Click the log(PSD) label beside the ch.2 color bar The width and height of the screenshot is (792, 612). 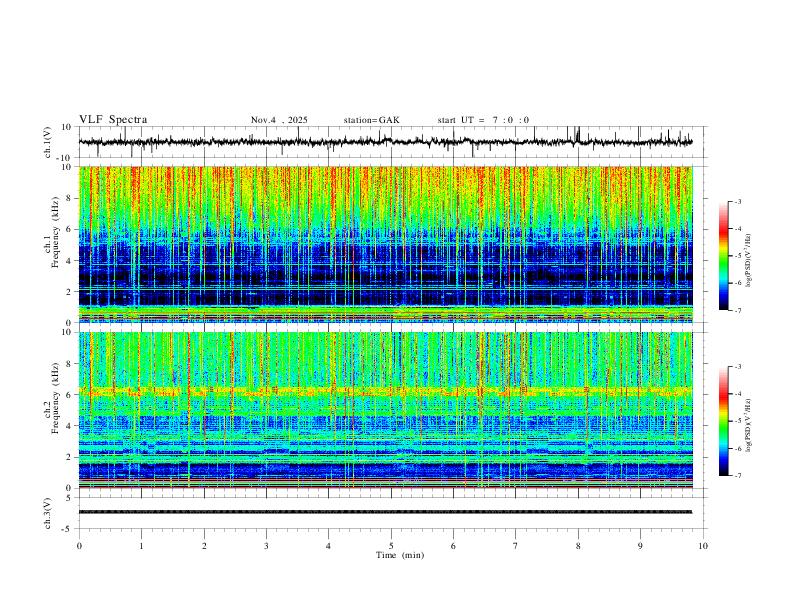click(x=748, y=425)
